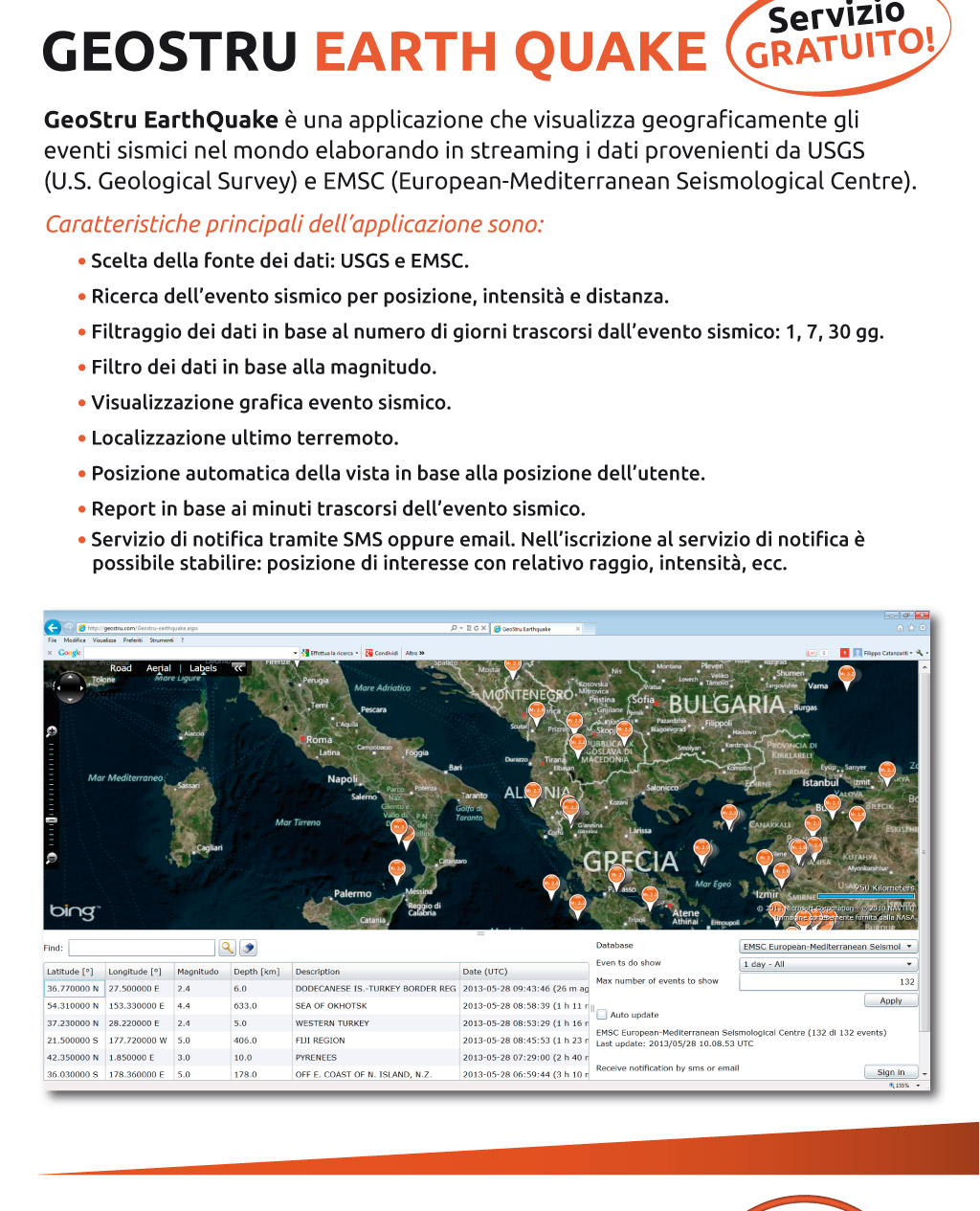Go back with the browser back arrow
This screenshot has width=980, height=1211.
(x=53, y=628)
